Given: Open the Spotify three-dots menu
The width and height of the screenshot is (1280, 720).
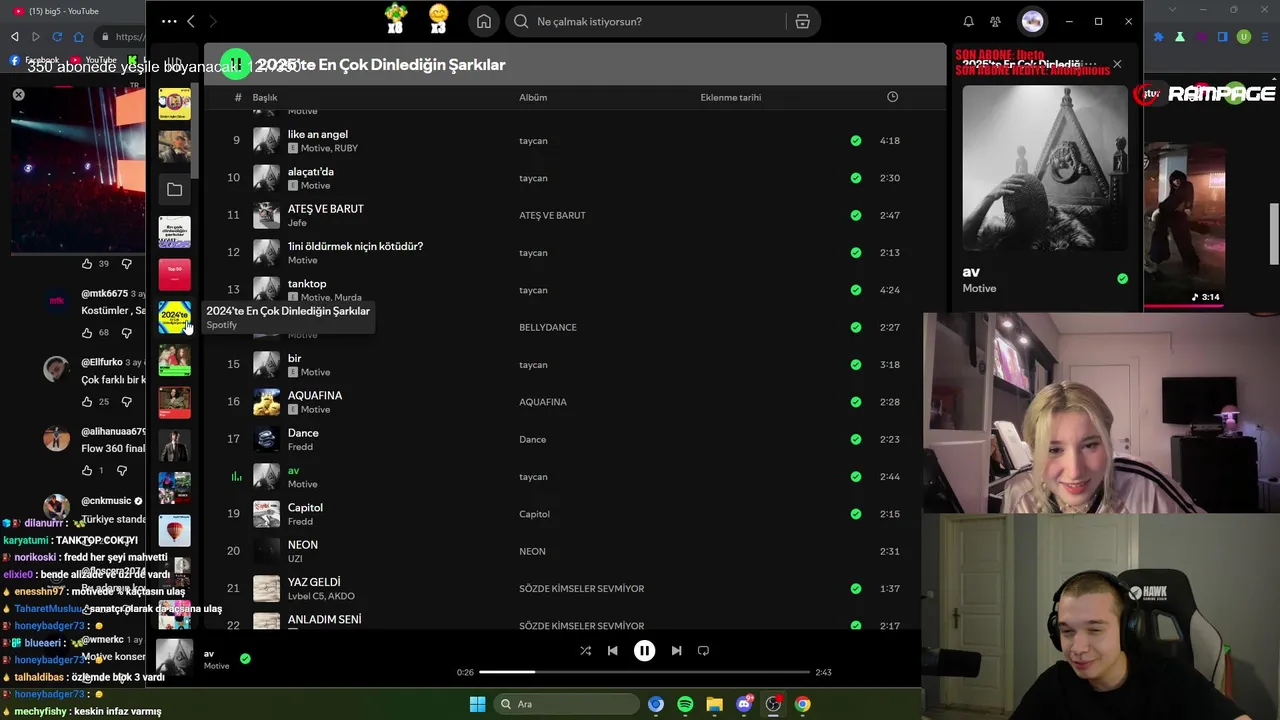Looking at the screenshot, I should (x=169, y=21).
